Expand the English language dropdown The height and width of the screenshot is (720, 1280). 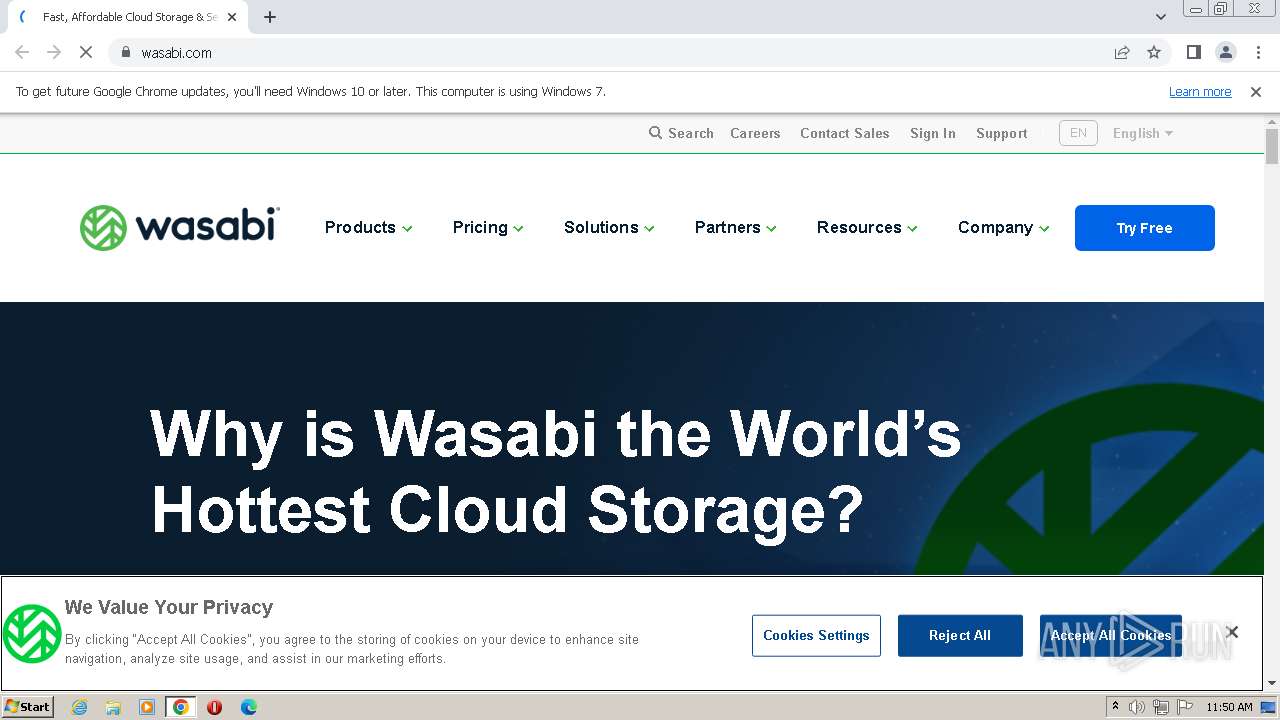coord(1143,133)
